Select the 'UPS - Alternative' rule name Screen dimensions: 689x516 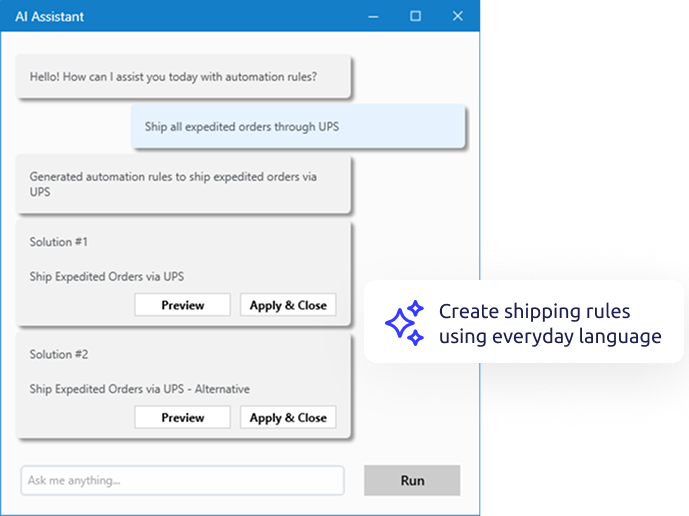pos(140,389)
